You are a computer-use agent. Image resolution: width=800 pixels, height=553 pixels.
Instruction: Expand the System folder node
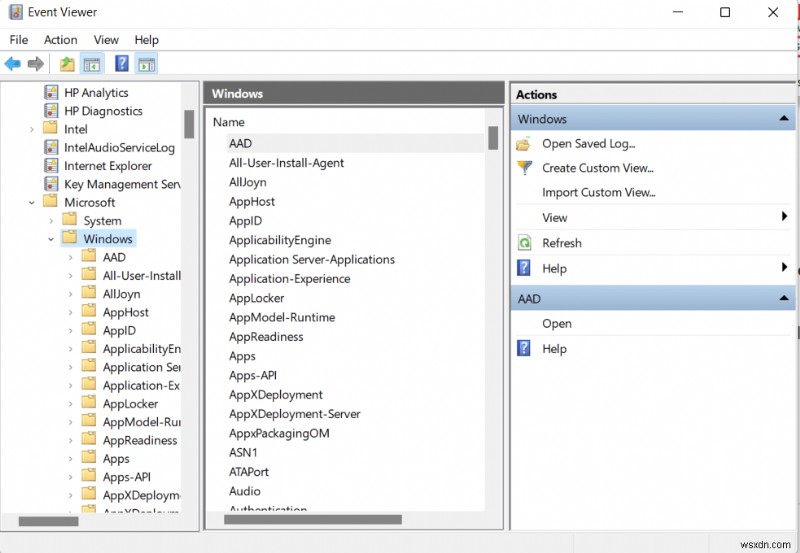click(x=51, y=221)
